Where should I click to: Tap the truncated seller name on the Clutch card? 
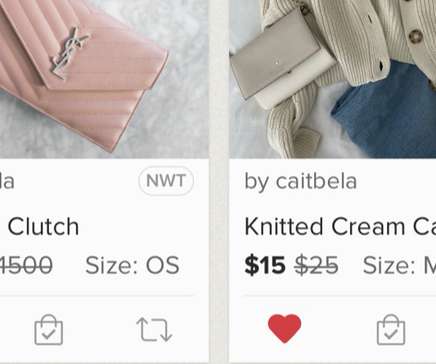7,182
